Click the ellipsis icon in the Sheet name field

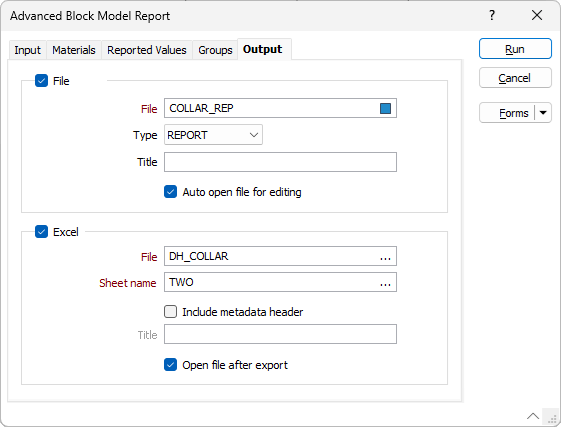(x=385, y=283)
